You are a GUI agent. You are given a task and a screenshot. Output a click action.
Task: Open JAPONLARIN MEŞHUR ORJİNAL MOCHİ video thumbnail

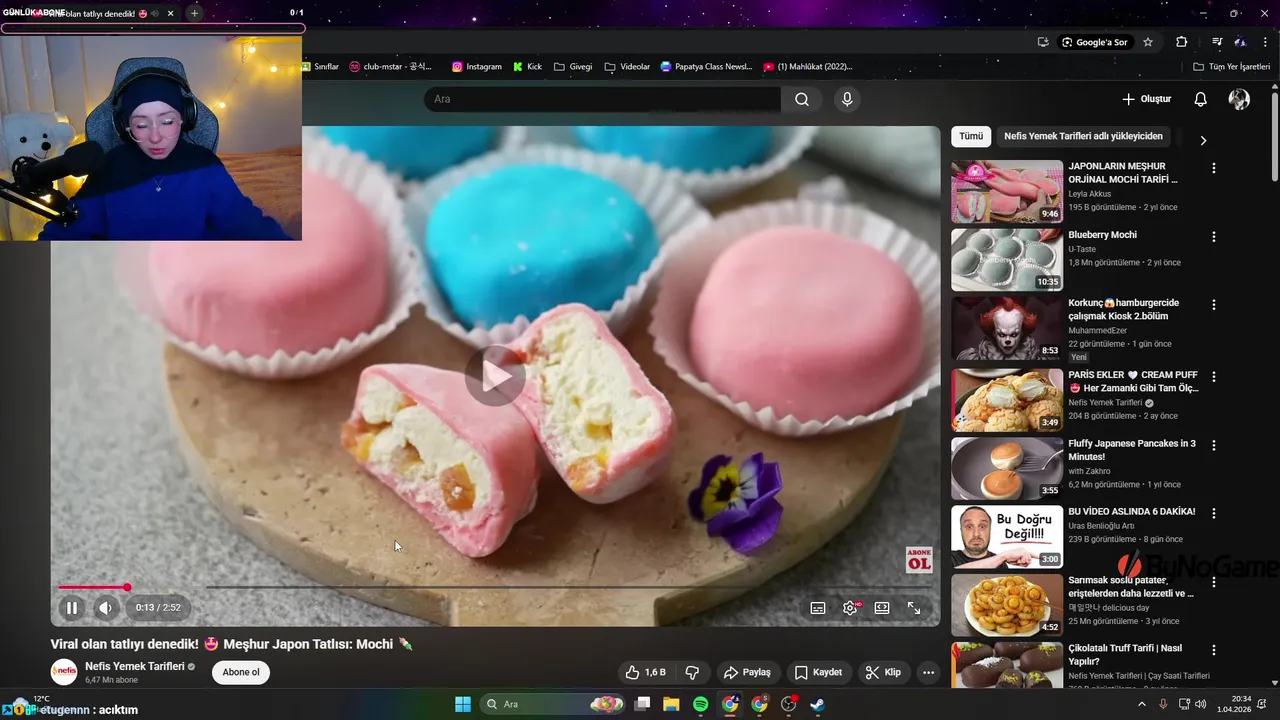[x=1007, y=191]
